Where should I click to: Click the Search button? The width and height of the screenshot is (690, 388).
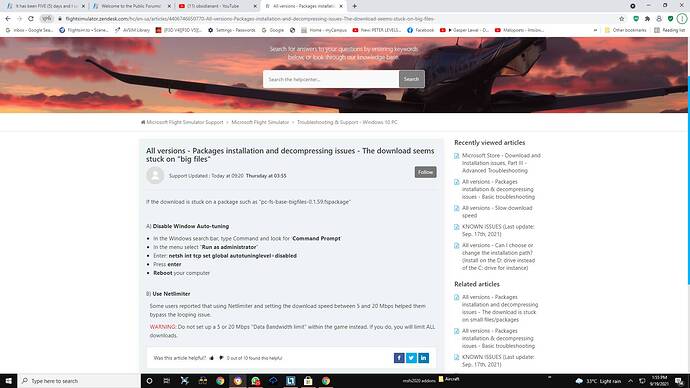click(411, 79)
